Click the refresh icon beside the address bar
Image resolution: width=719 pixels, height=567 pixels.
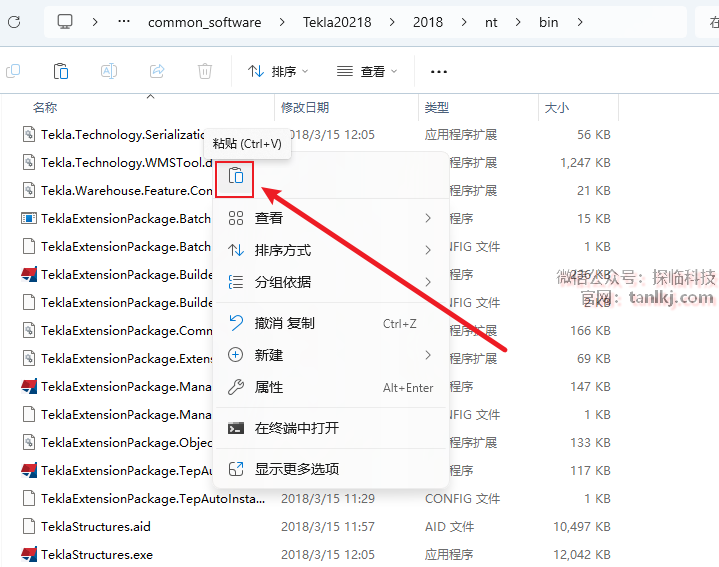coord(14,22)
